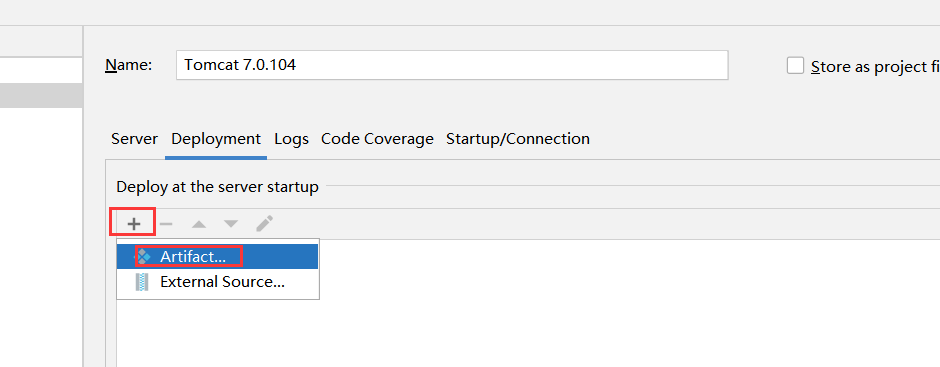Click the External Source archive icon
This screenshot has height=367, width=940.
click(142, 282)
